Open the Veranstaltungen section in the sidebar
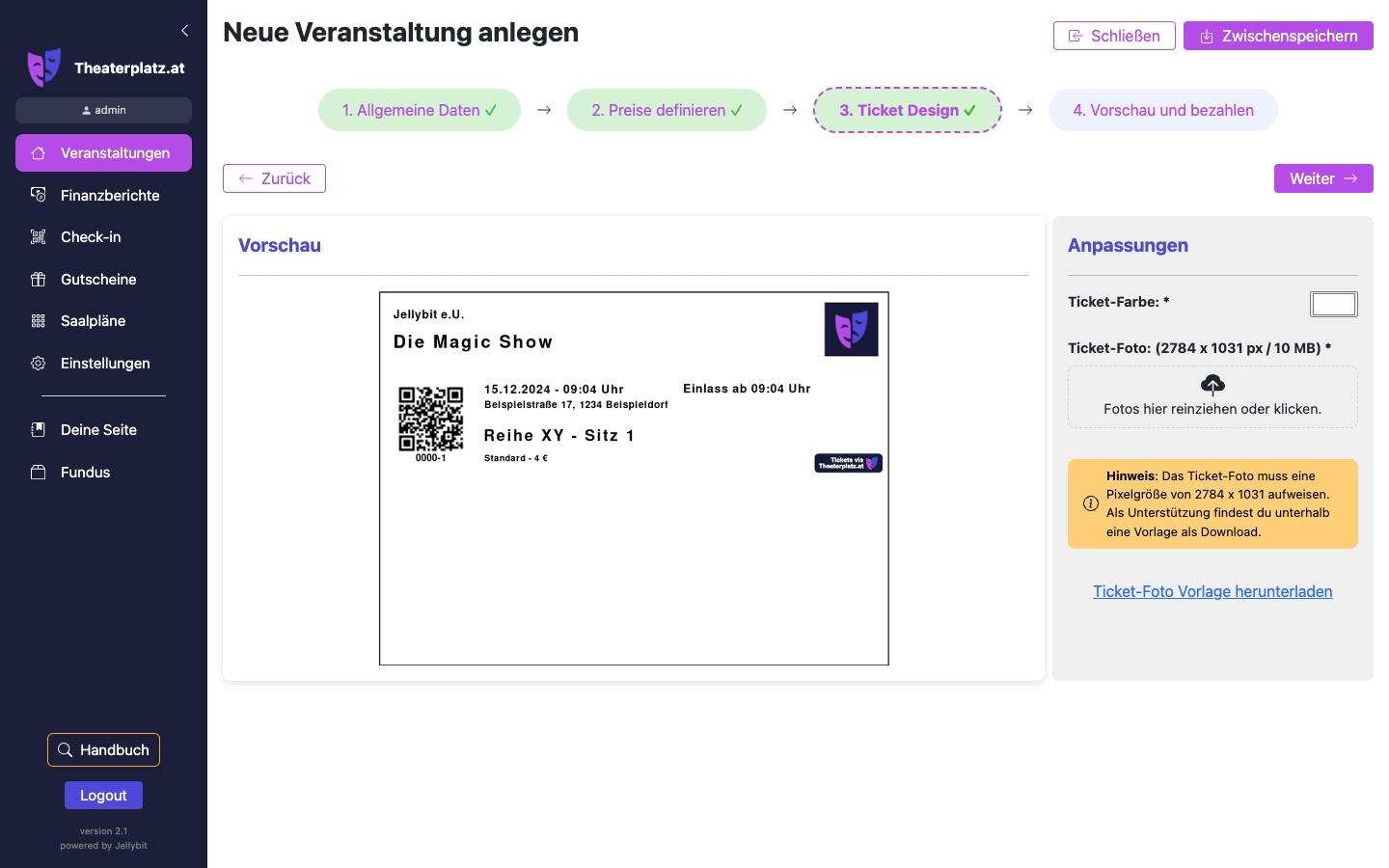Screen dimensions: 1389x868 coord(39,152)
